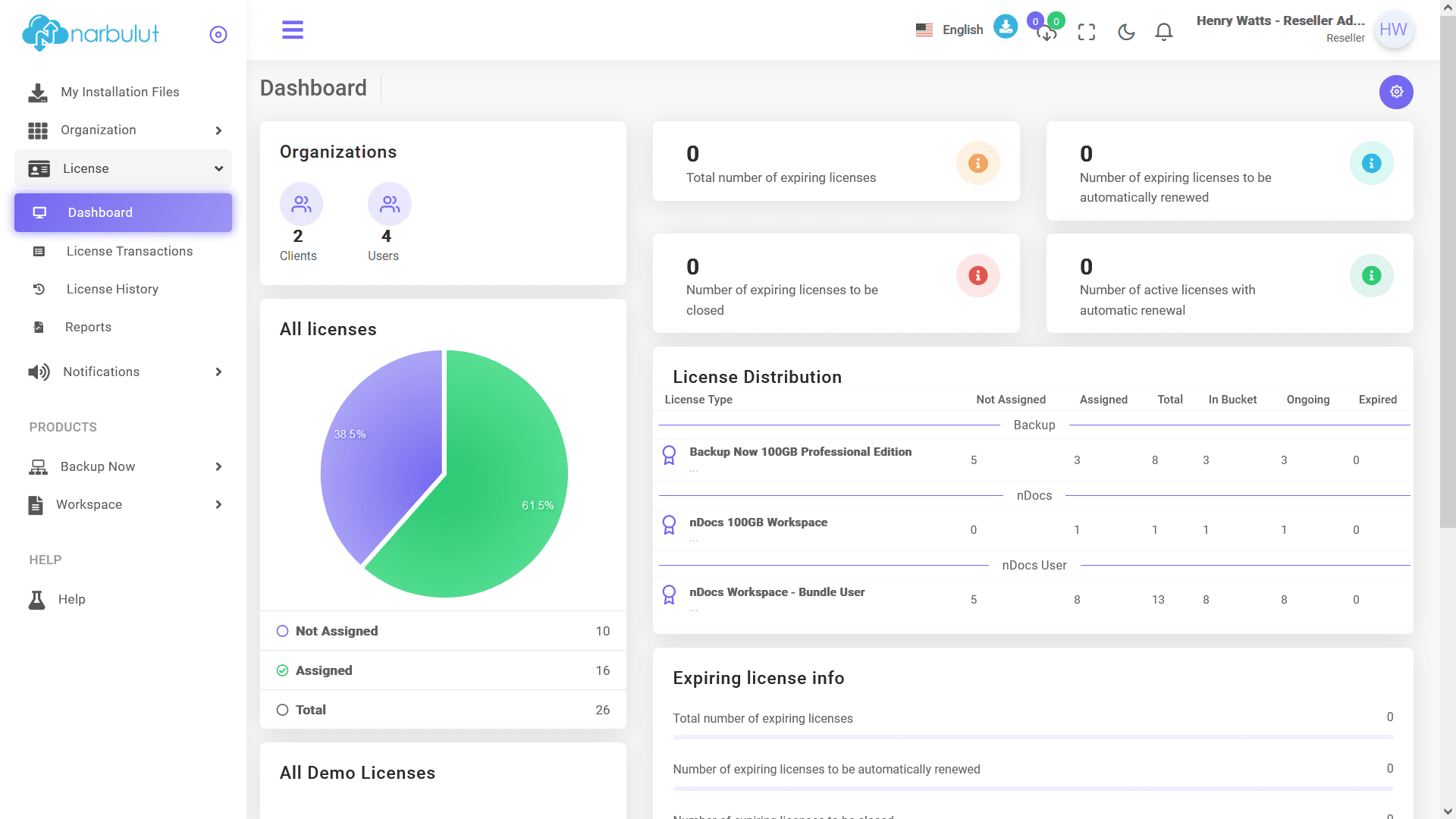
Task: Click the License History clock icon
Action: click(39, 289)
